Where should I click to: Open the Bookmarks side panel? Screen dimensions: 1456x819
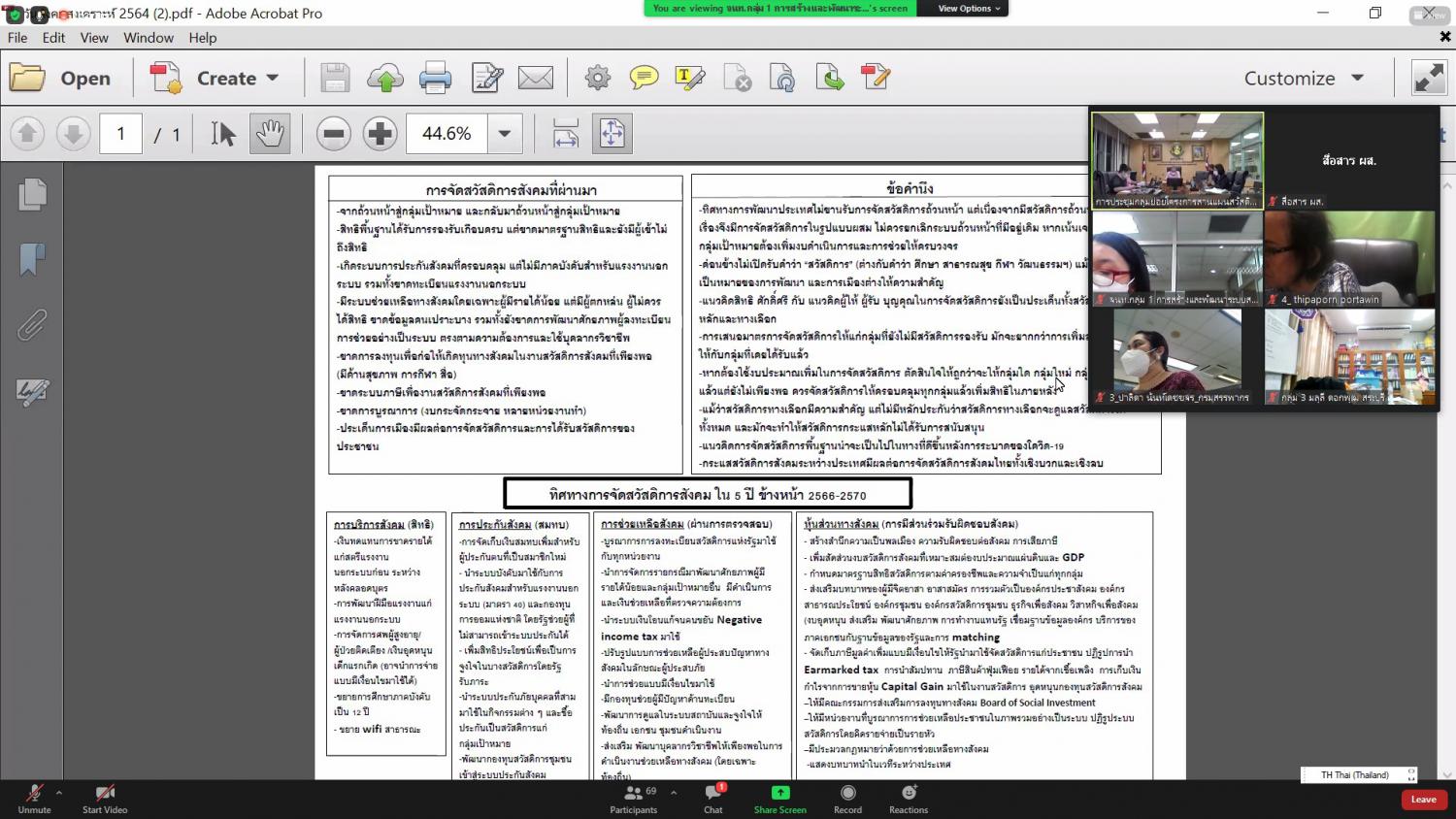[x=32, y=259]
